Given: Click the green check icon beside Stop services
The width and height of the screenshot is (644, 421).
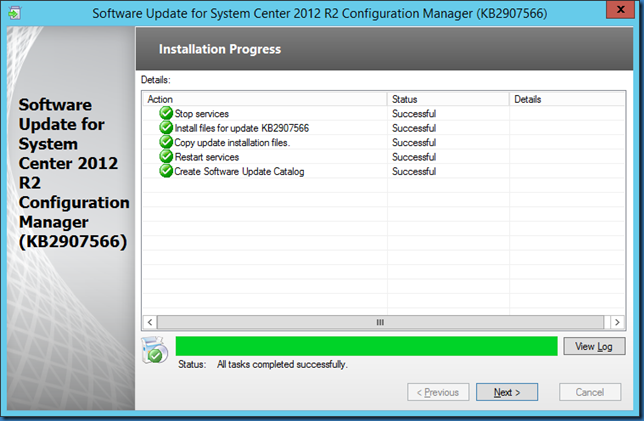Looking at the screenshot, I should (166, 113).
